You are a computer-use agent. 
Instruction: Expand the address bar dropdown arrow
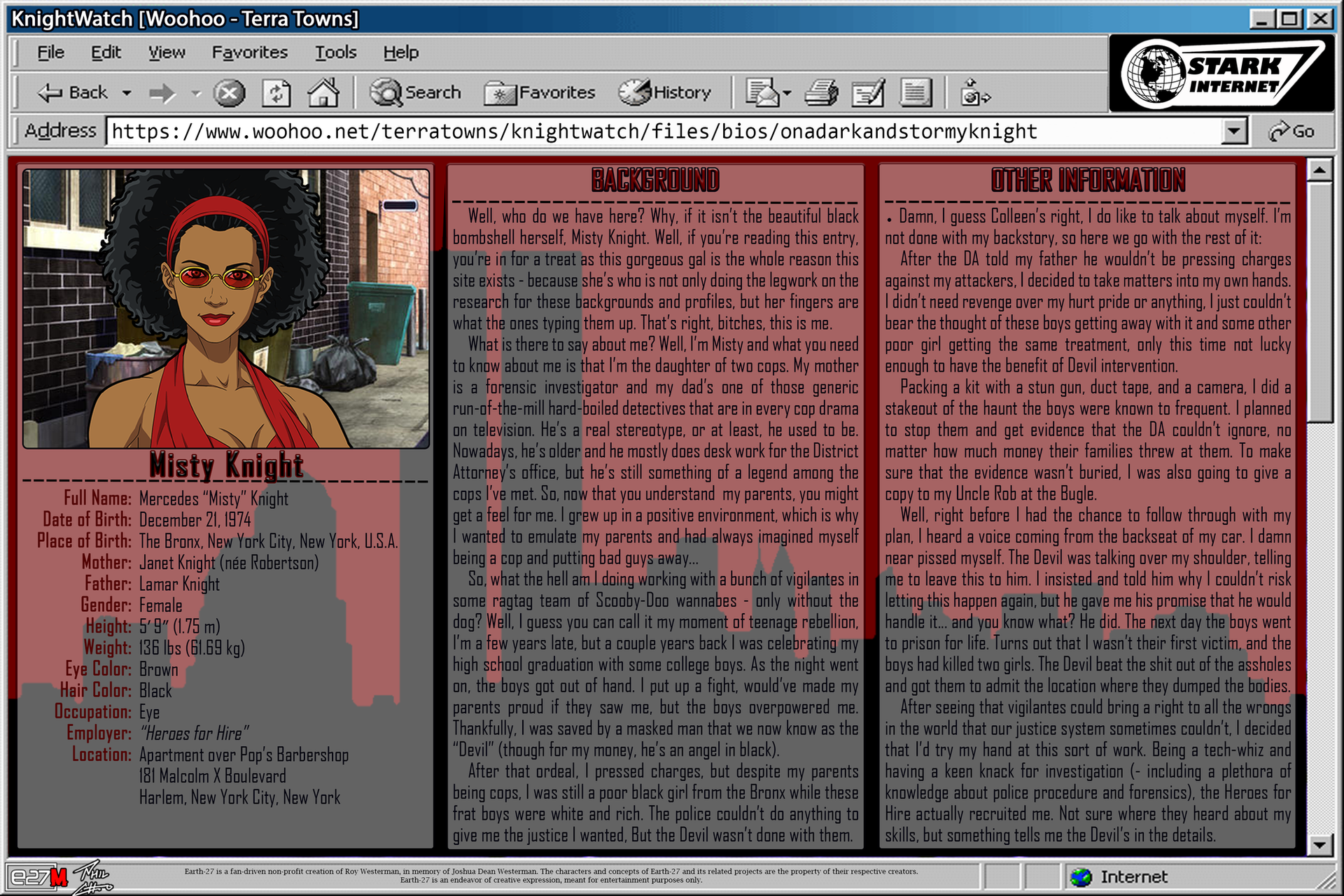click(1235, 131)
